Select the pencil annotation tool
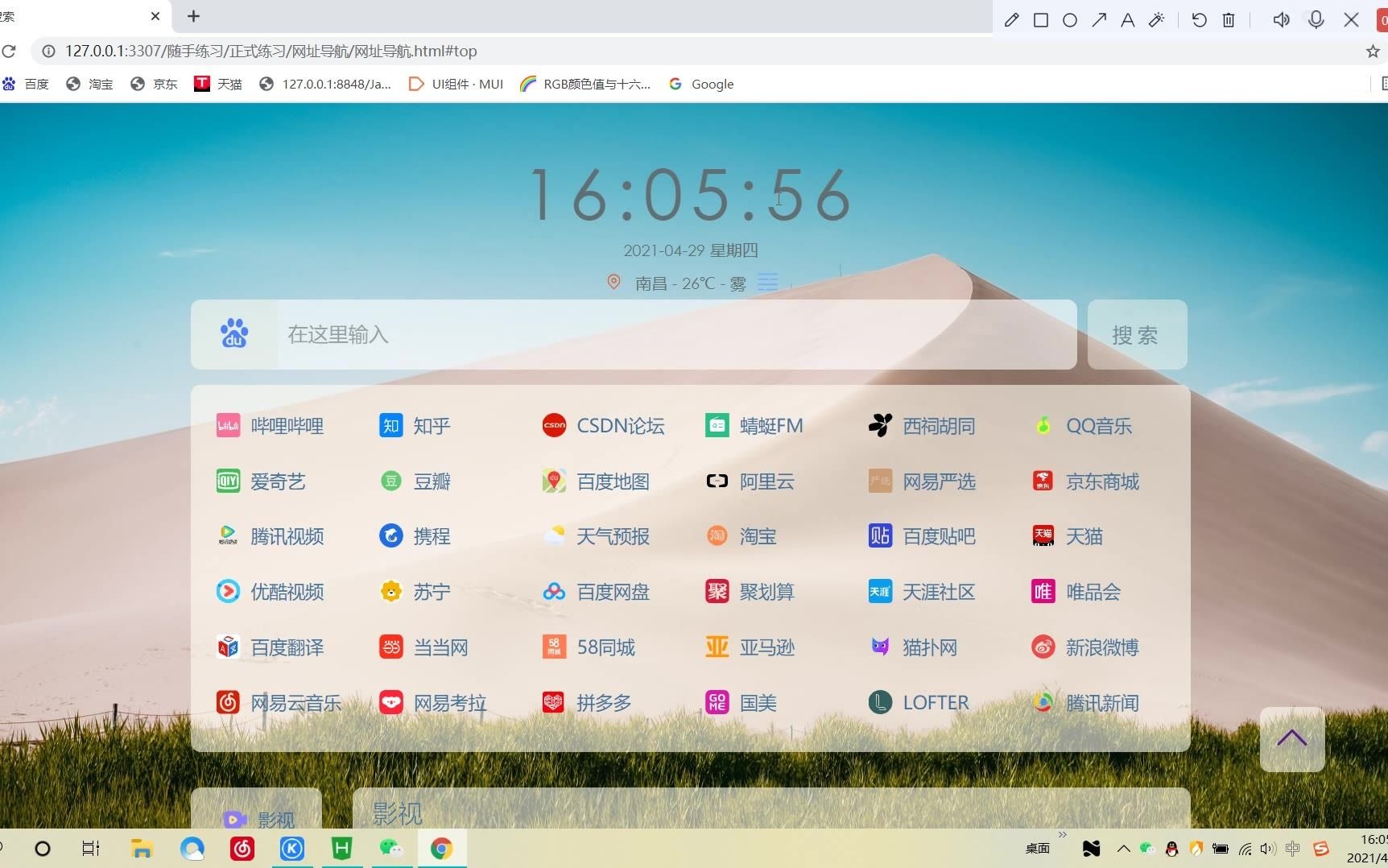Screen dimensions: 1388x868 tap(1011, 19)
